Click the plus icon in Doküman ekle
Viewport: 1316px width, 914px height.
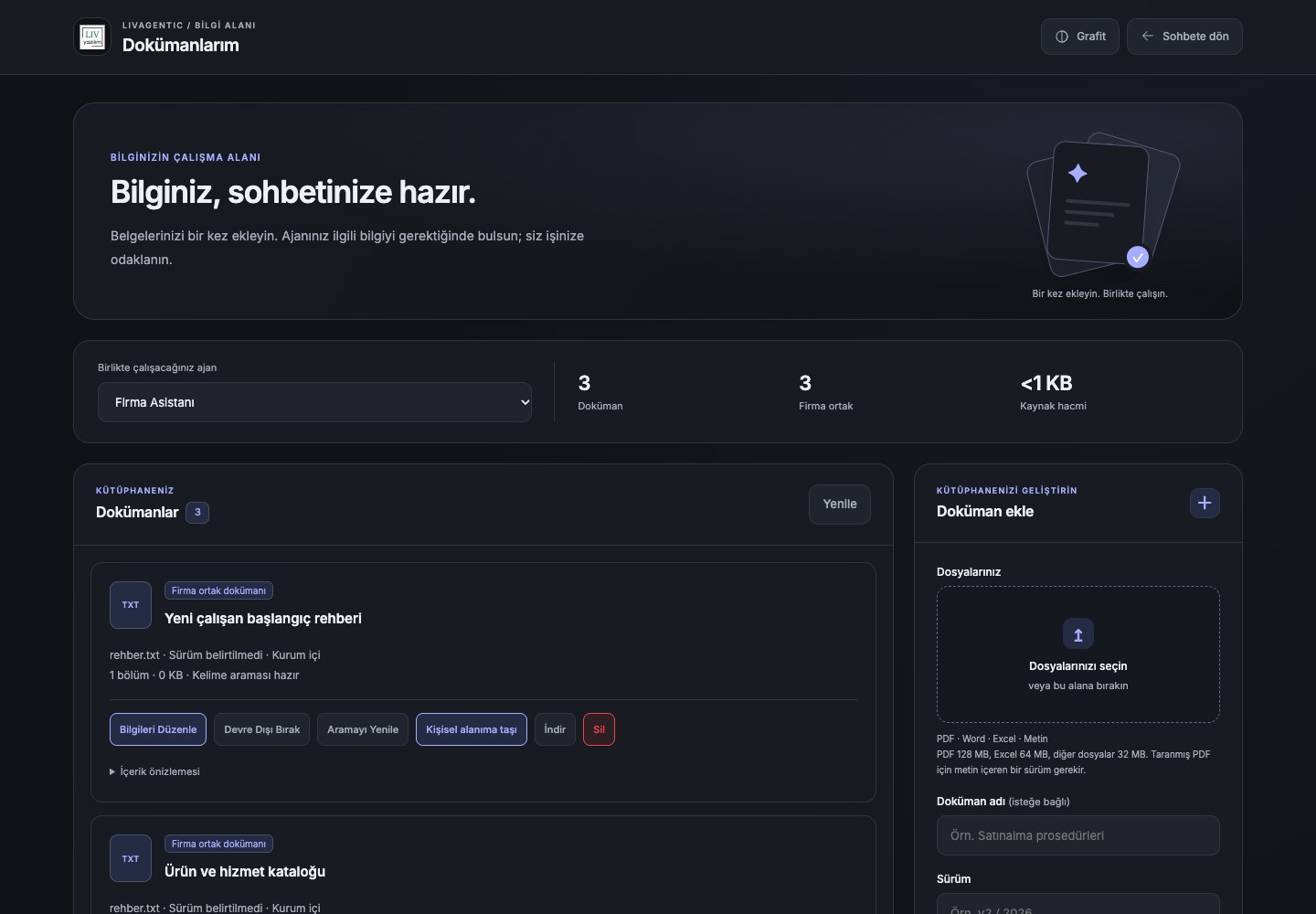1205,503
